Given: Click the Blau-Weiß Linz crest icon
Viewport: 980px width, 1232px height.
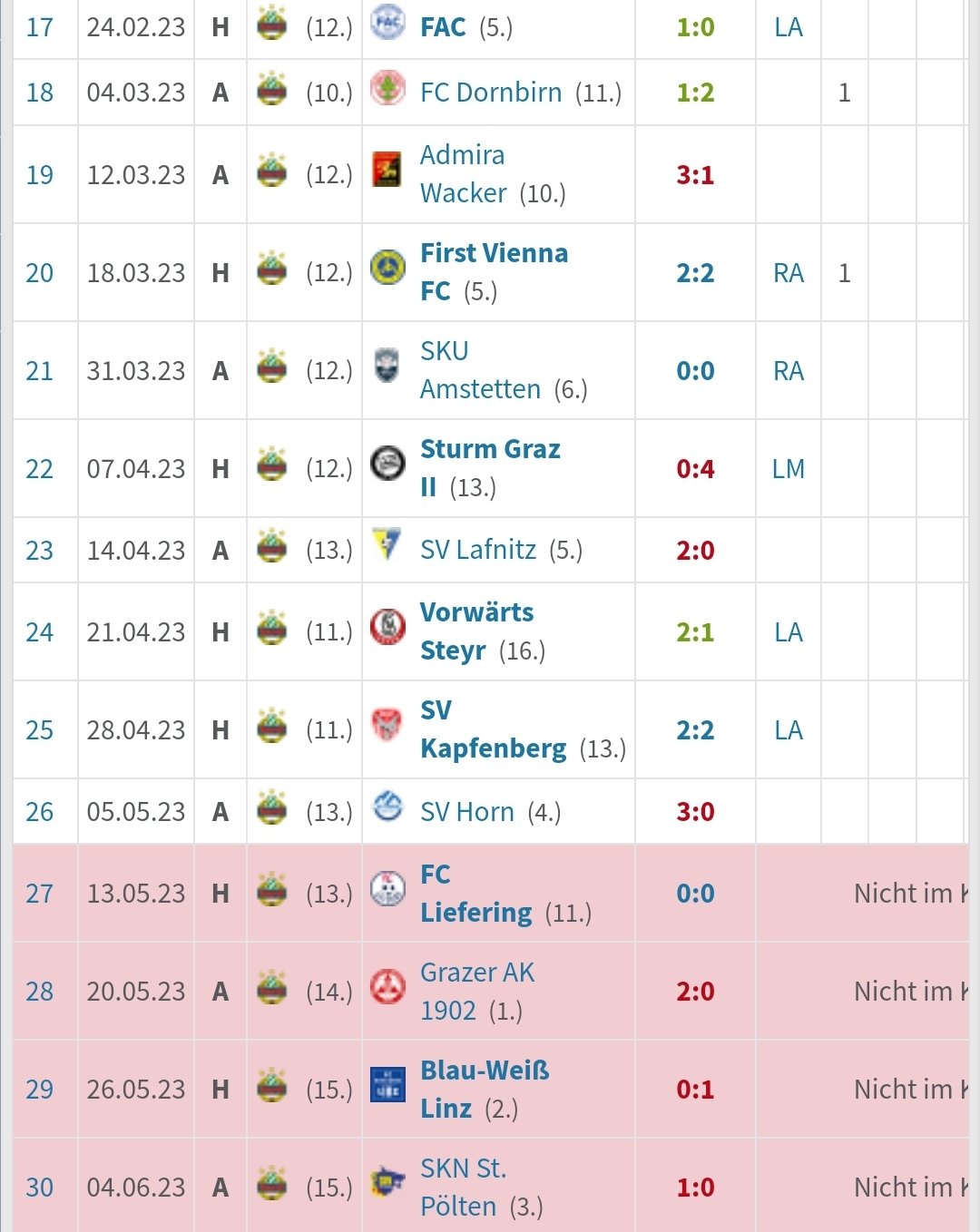Looking at the screenshot, I should (x=387, y=1084).
